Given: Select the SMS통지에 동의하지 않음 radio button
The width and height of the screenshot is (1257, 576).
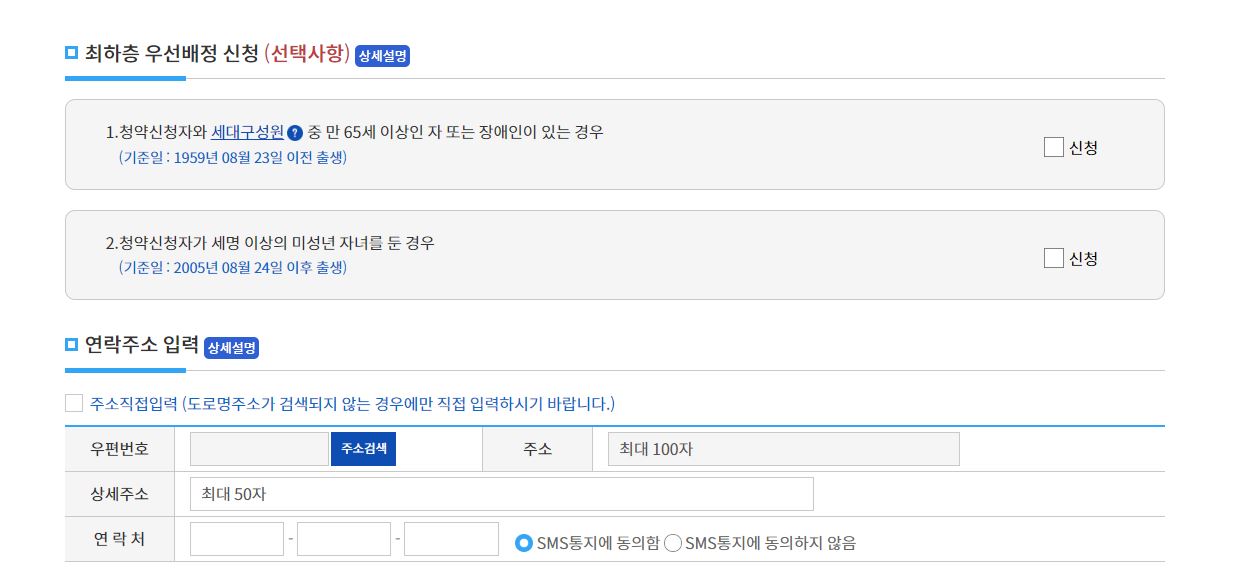Looking at the screenshot, I should 676,545.
